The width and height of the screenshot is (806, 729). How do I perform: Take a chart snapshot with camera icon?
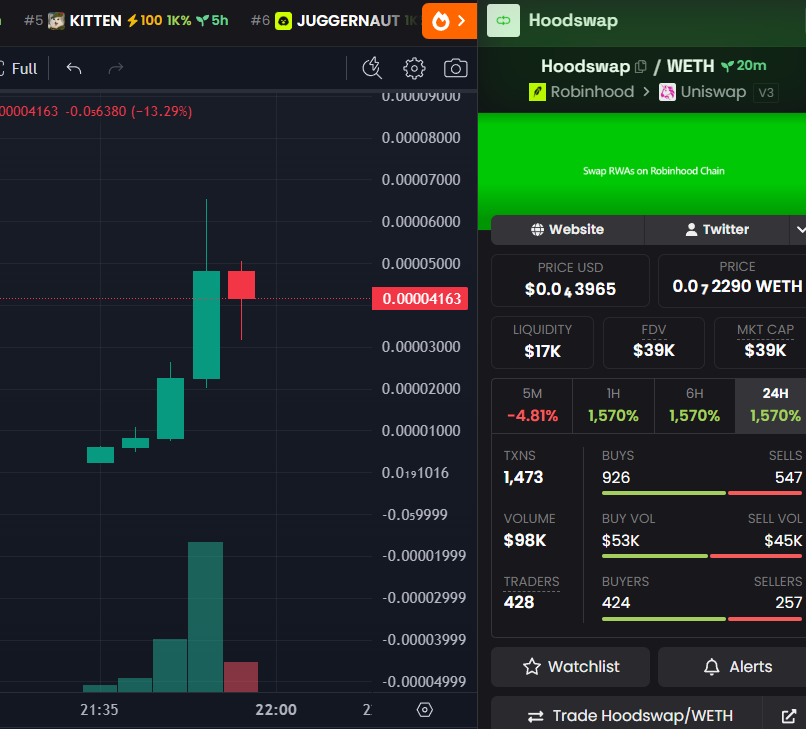pos(455,68)
